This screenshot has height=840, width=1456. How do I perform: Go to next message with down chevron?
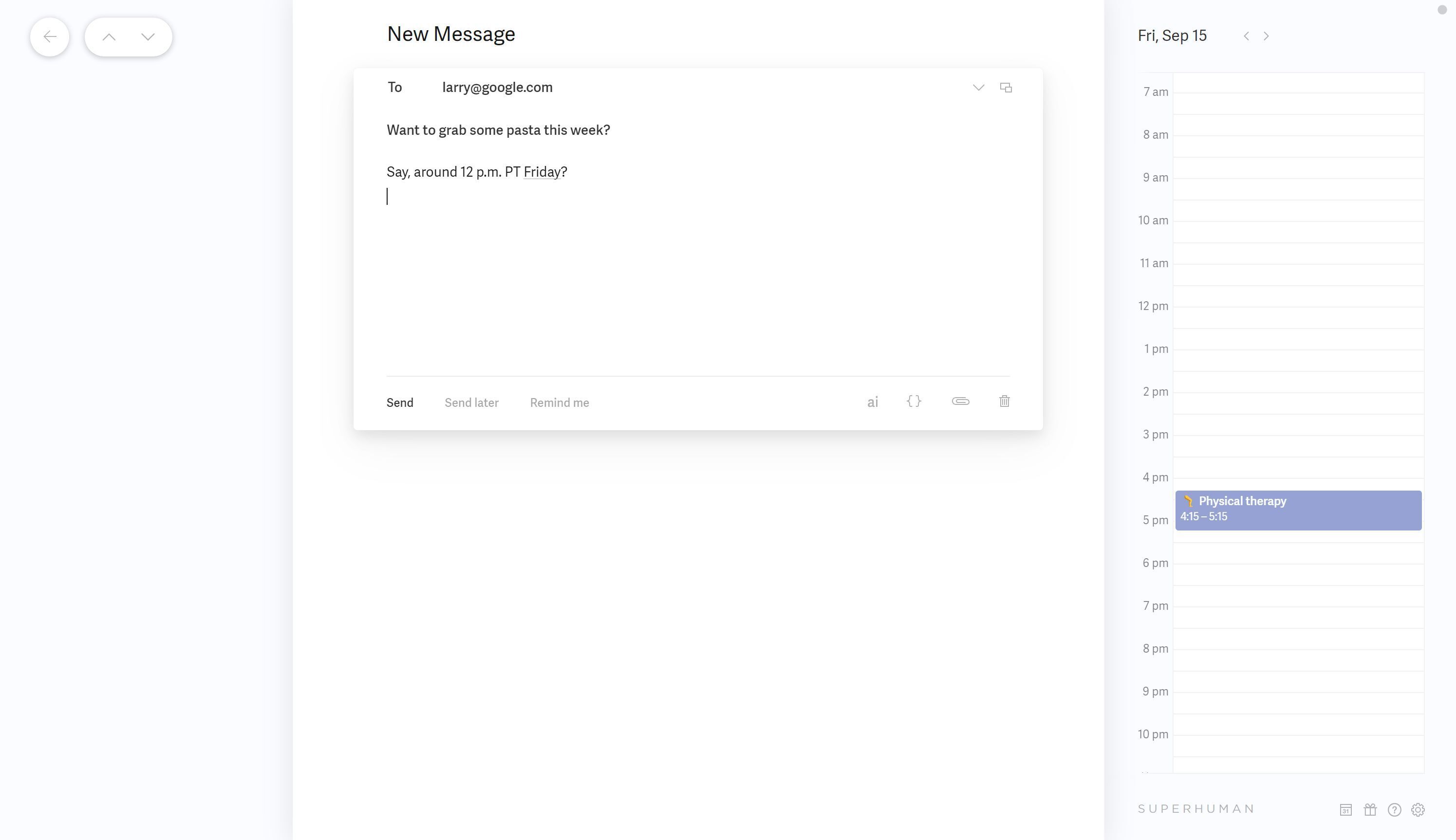click(x=148, y=37)
